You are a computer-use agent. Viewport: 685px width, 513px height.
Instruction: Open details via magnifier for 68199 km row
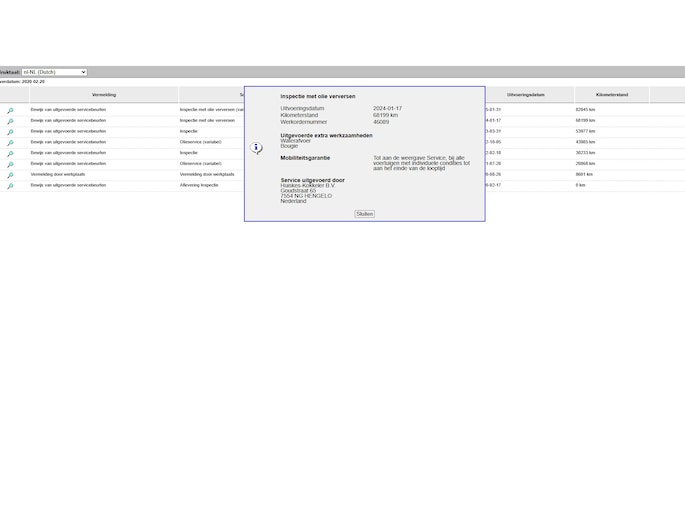click(x=10, y=121)
